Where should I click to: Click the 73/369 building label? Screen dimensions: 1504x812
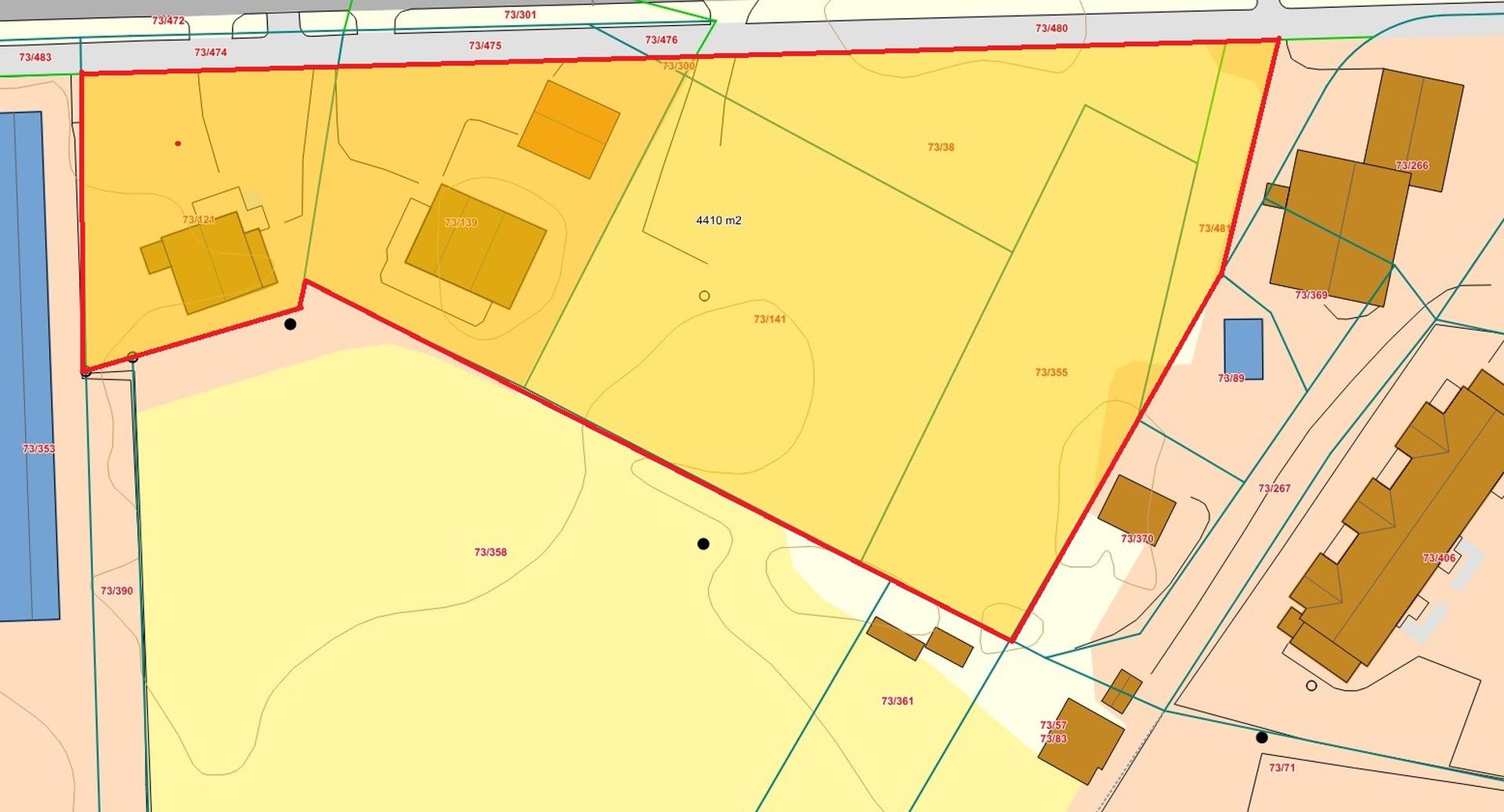click(1311, 295)
